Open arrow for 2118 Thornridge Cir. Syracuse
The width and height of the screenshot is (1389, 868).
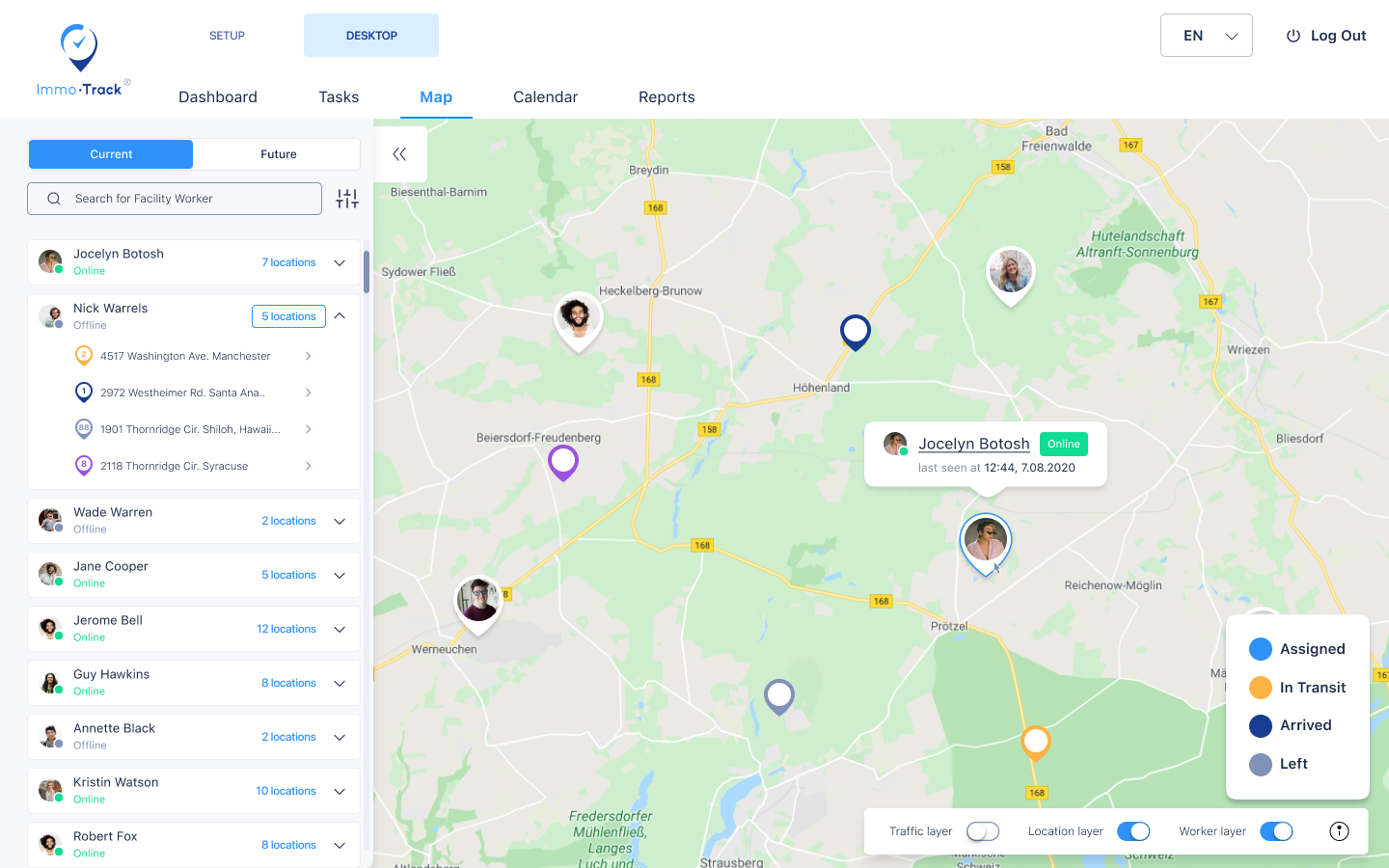click(x=309, y=466)
